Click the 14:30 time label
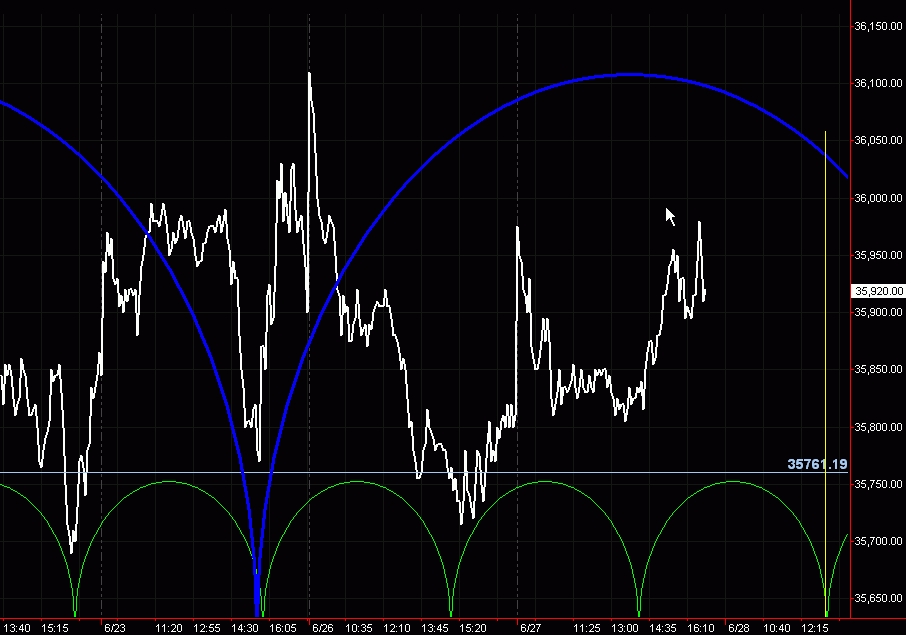Viewport: 906px width, 635px height. tap(245, 628)
